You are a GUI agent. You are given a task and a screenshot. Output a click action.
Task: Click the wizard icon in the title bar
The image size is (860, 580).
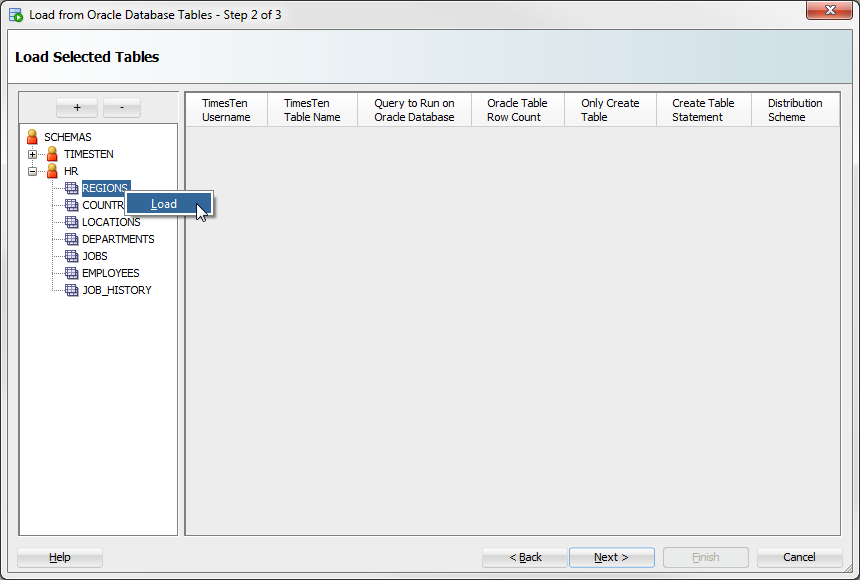click(x=16, y=15)
